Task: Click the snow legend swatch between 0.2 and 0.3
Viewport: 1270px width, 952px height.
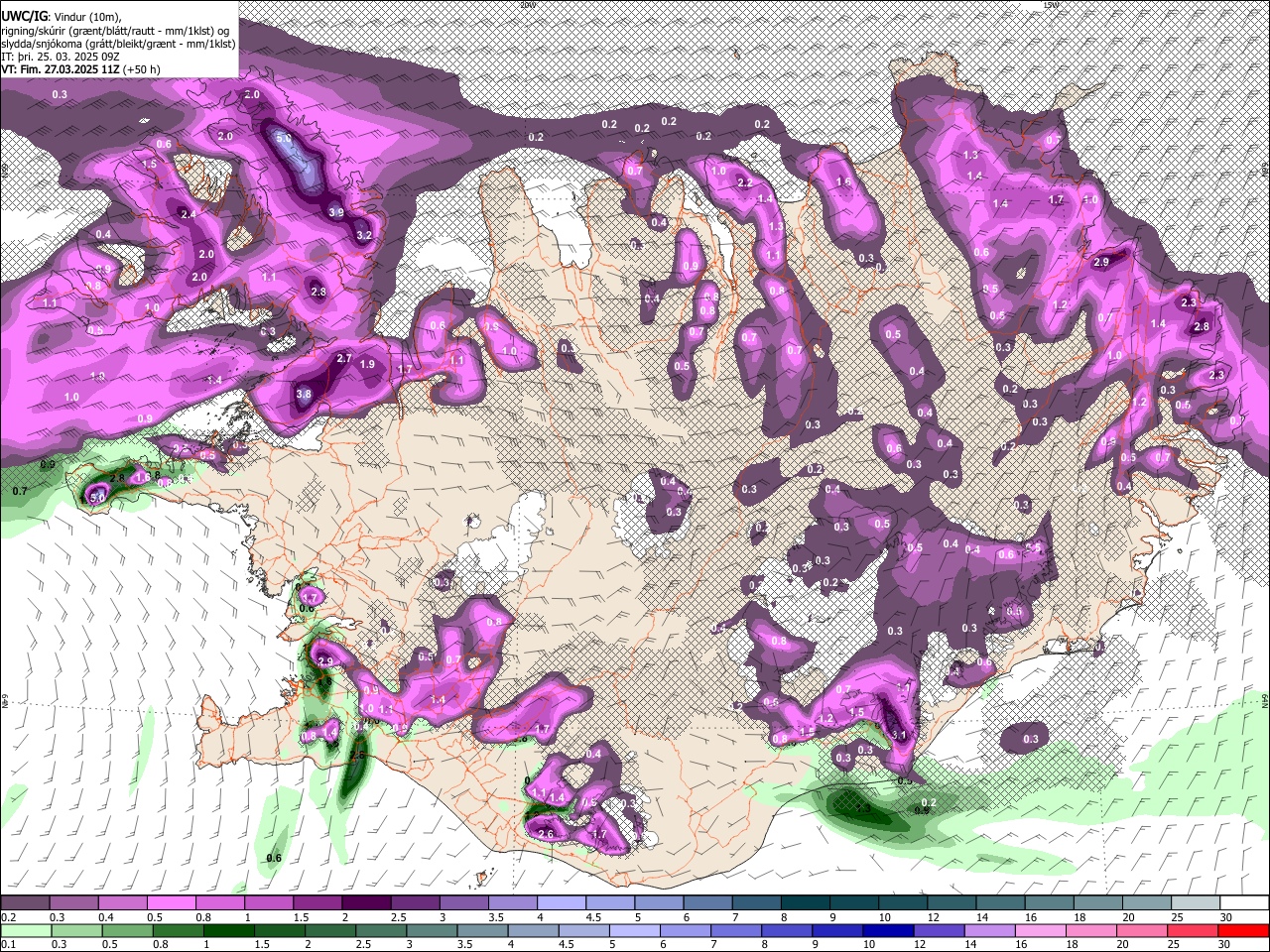Action: [x=25, y=903]
